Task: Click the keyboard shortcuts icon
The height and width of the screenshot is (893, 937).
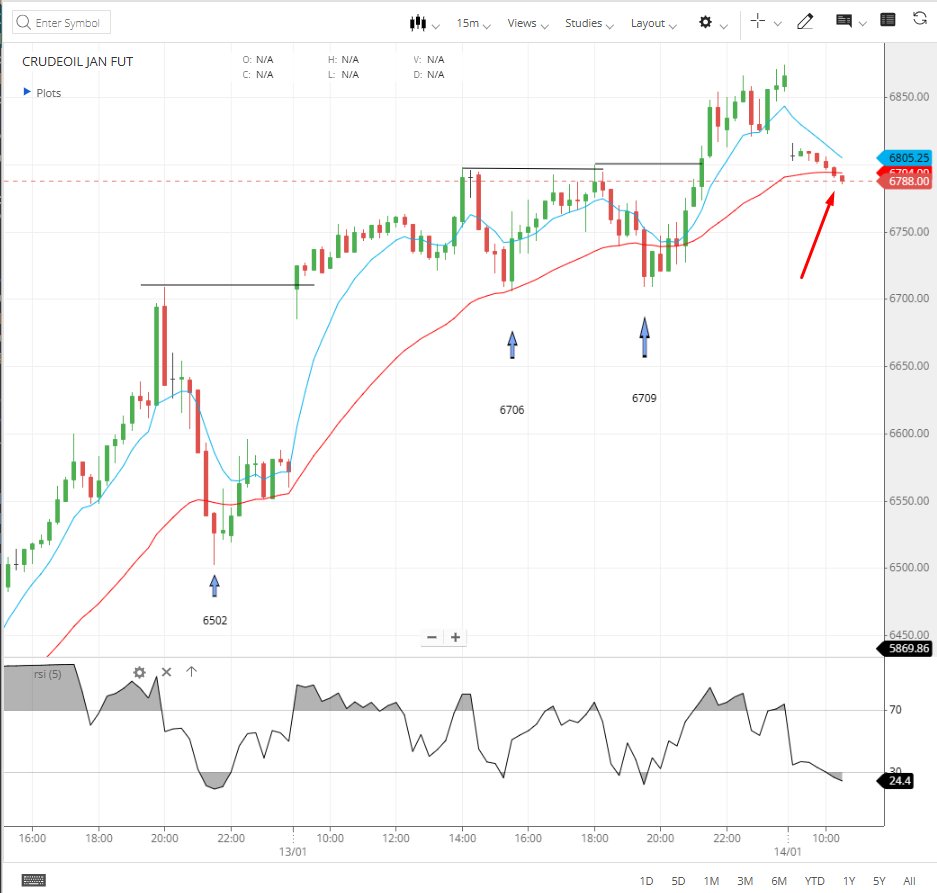Action: tap(33, 880)
